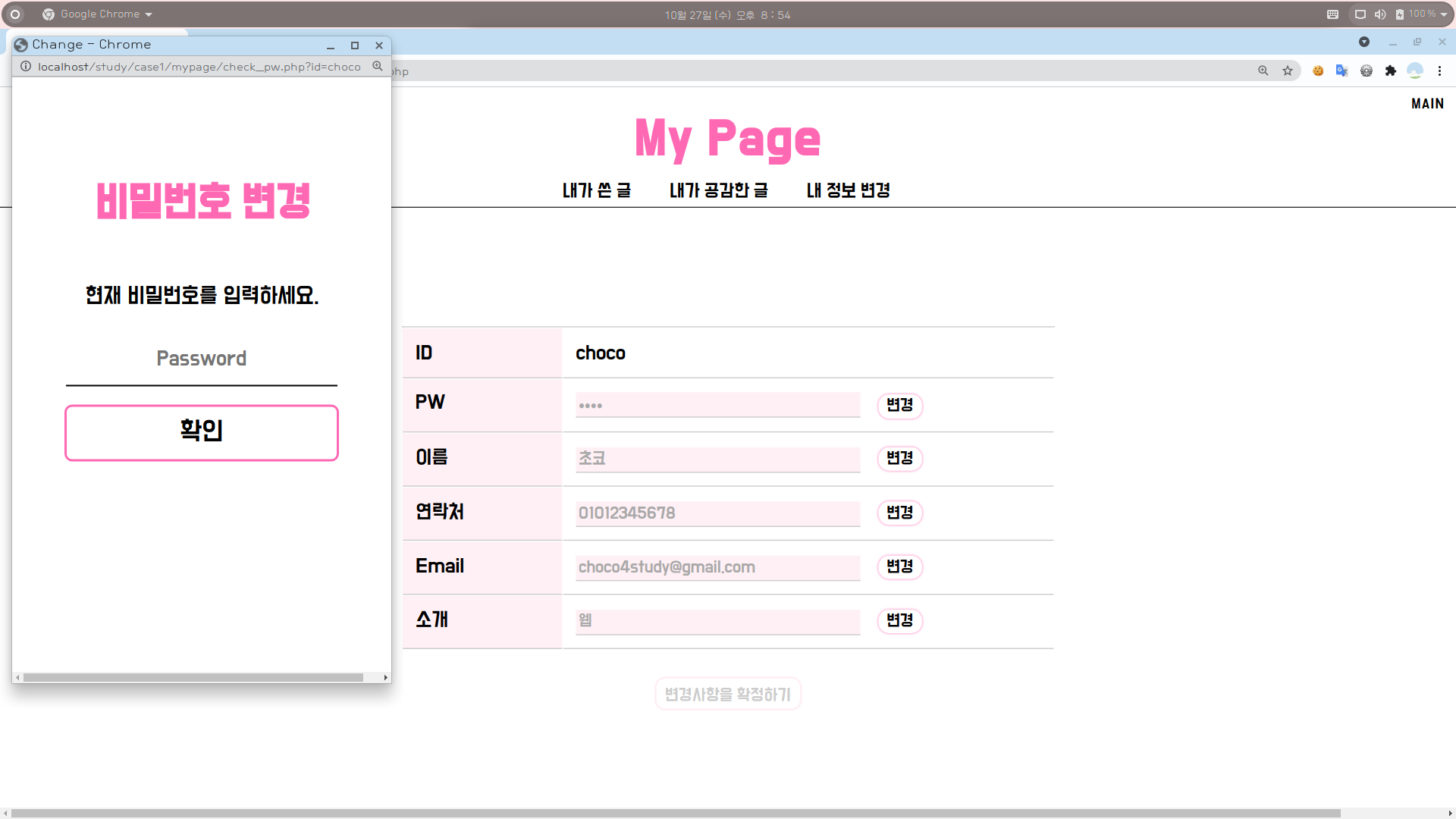Click the cookie extension icon
Image resolution: width=1456 pixels, height=819 pixels.
click(1318, 71)
